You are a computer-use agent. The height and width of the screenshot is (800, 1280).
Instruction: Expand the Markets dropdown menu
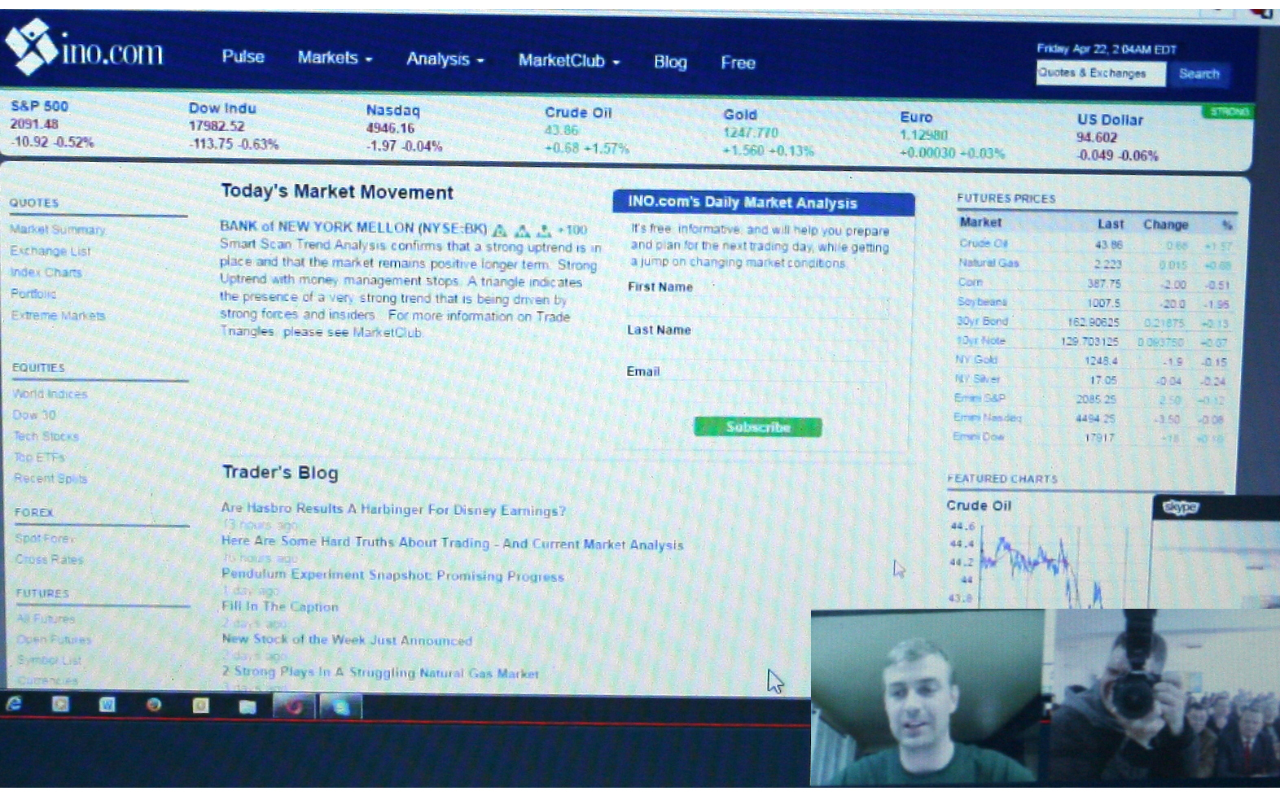coord(334,58)
